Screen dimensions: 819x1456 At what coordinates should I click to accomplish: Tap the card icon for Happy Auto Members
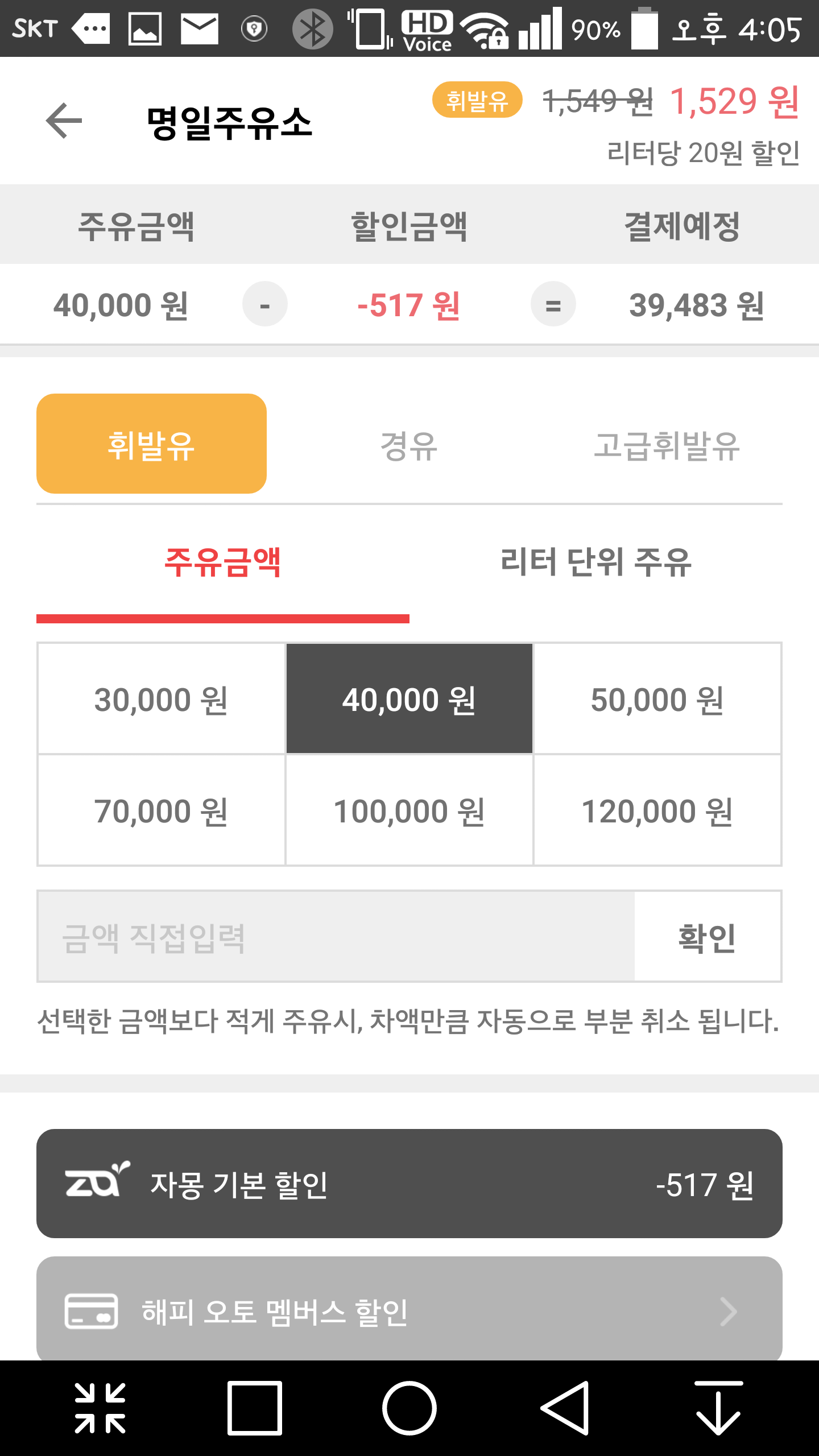91,1311
